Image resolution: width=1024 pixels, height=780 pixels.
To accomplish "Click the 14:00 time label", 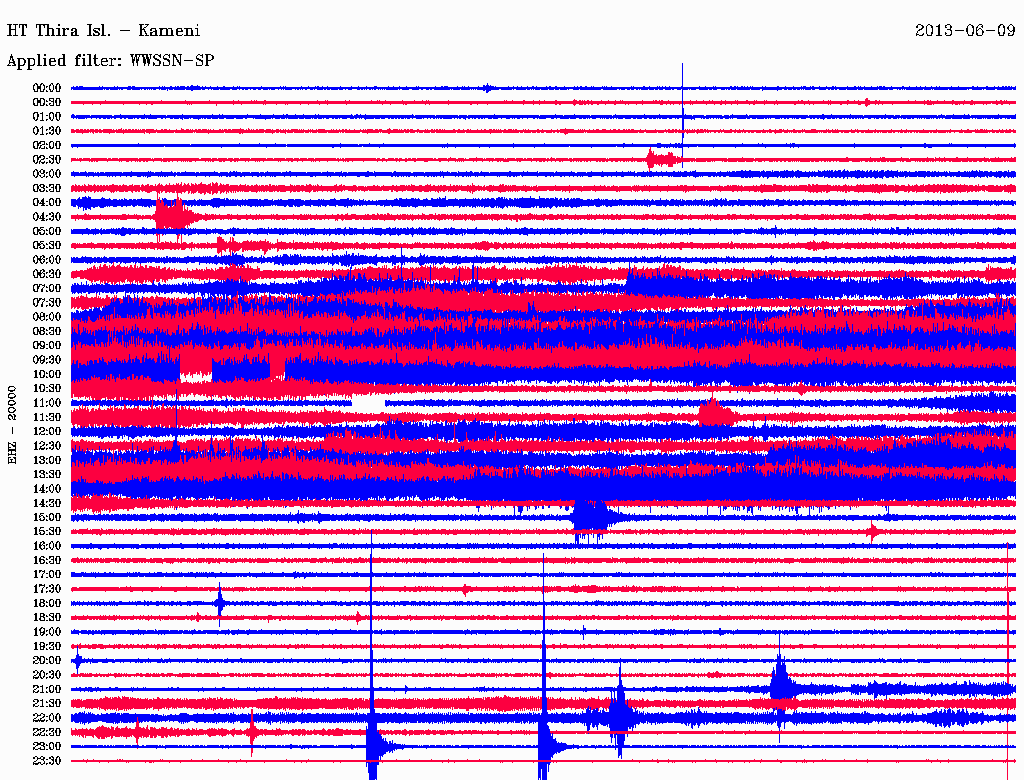I will tap(47, 489).
